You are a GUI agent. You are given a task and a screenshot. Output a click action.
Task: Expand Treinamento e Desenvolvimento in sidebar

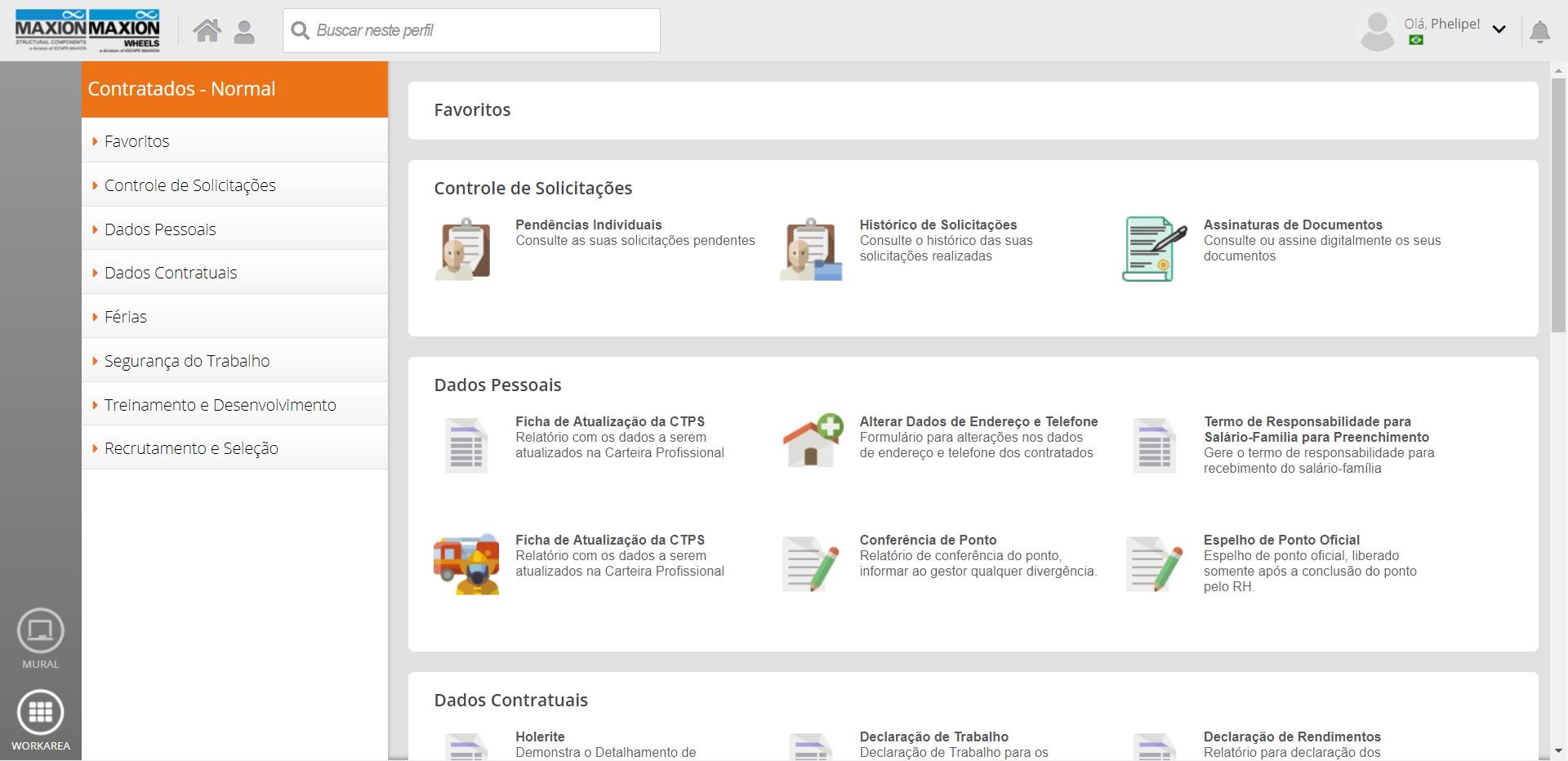[x=234, y=405]
